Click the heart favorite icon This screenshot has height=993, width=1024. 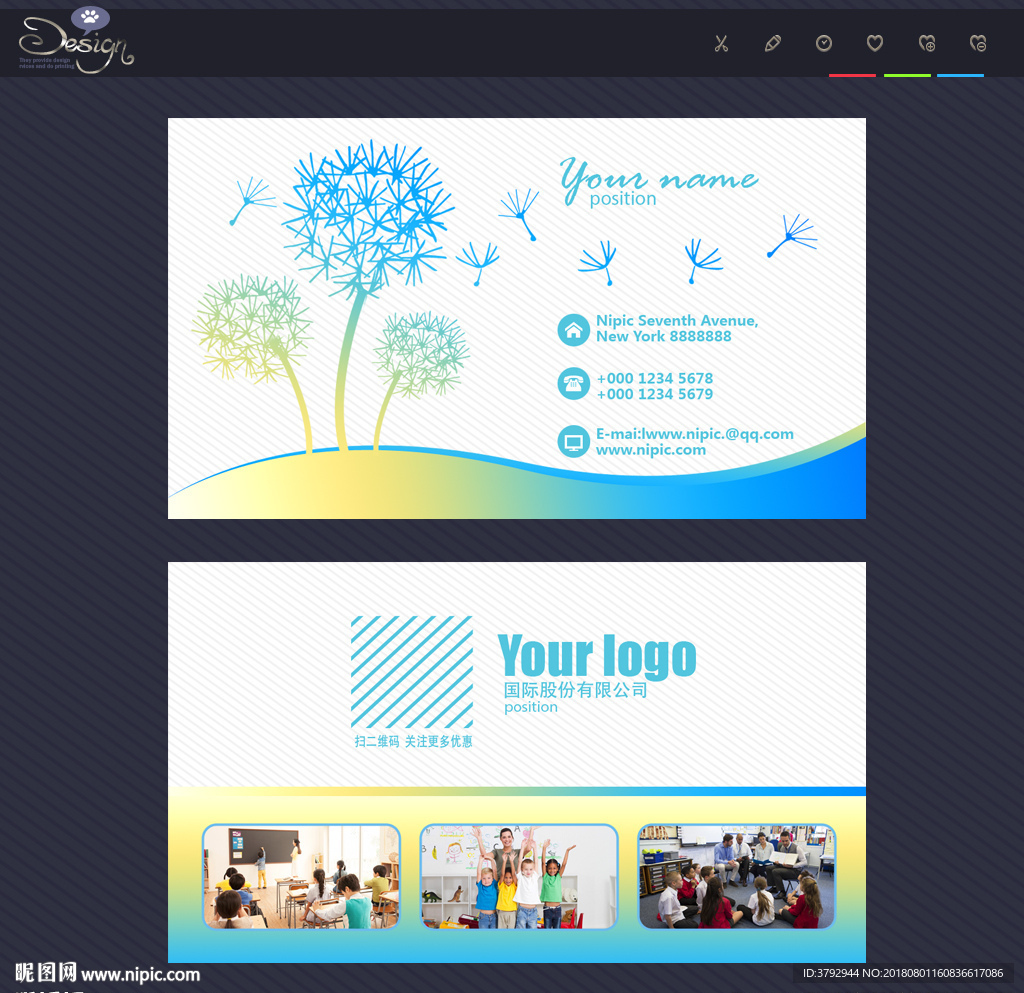tap(875, 44)
